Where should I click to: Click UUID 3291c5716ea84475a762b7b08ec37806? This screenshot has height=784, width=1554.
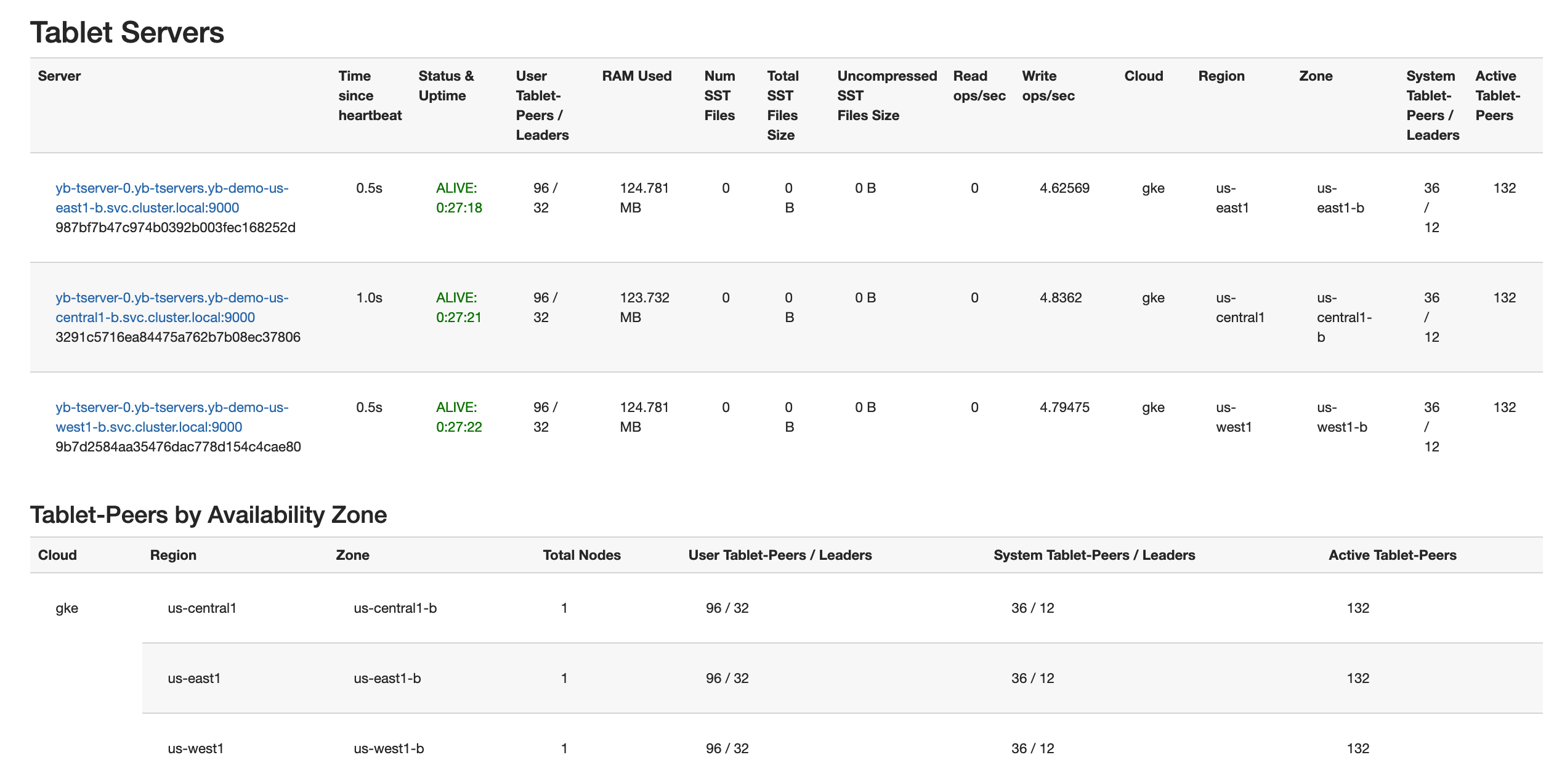[x=178, y=337]
